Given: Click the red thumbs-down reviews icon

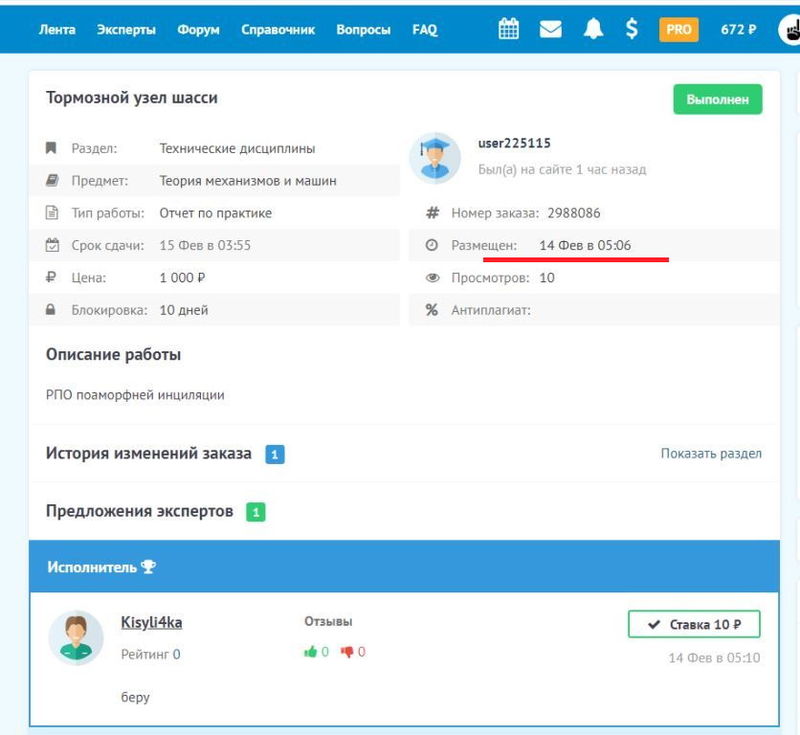Looking at the screenshot, I should pyautogui.click(x=347, y=652).
